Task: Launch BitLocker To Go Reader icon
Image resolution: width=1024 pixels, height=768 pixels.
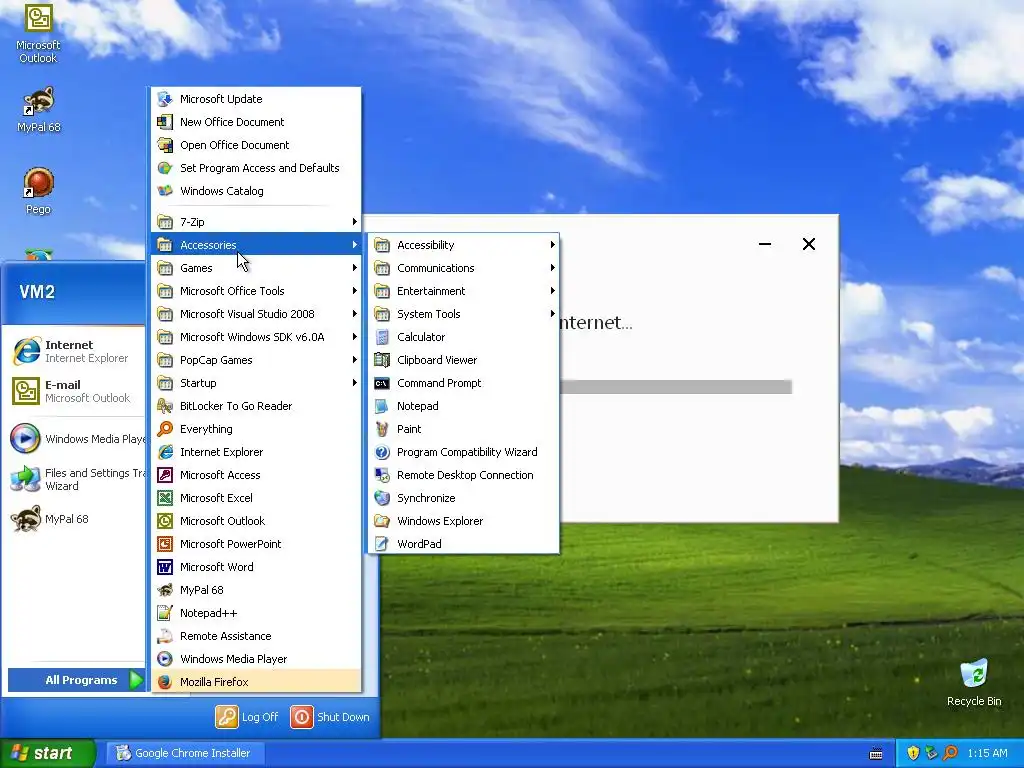Action: [x=165, y=406]
